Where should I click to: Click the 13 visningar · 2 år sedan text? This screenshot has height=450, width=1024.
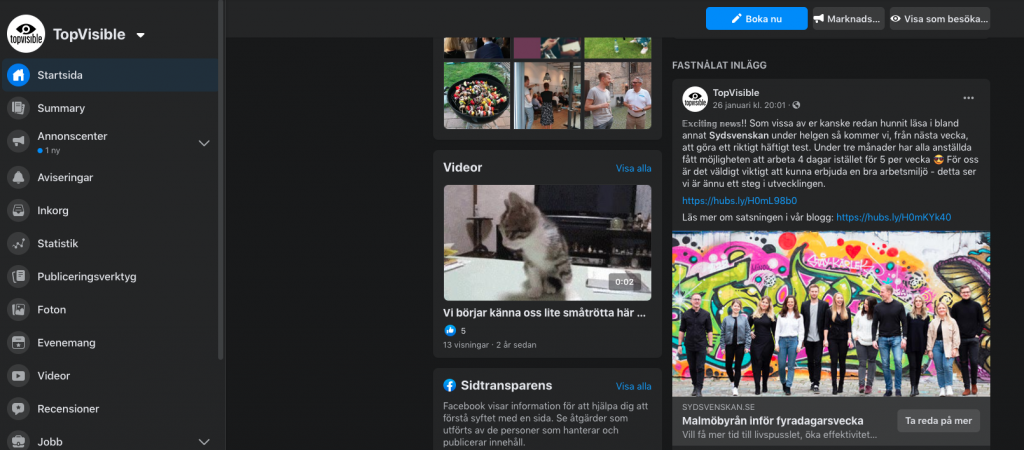coord(490,345)
